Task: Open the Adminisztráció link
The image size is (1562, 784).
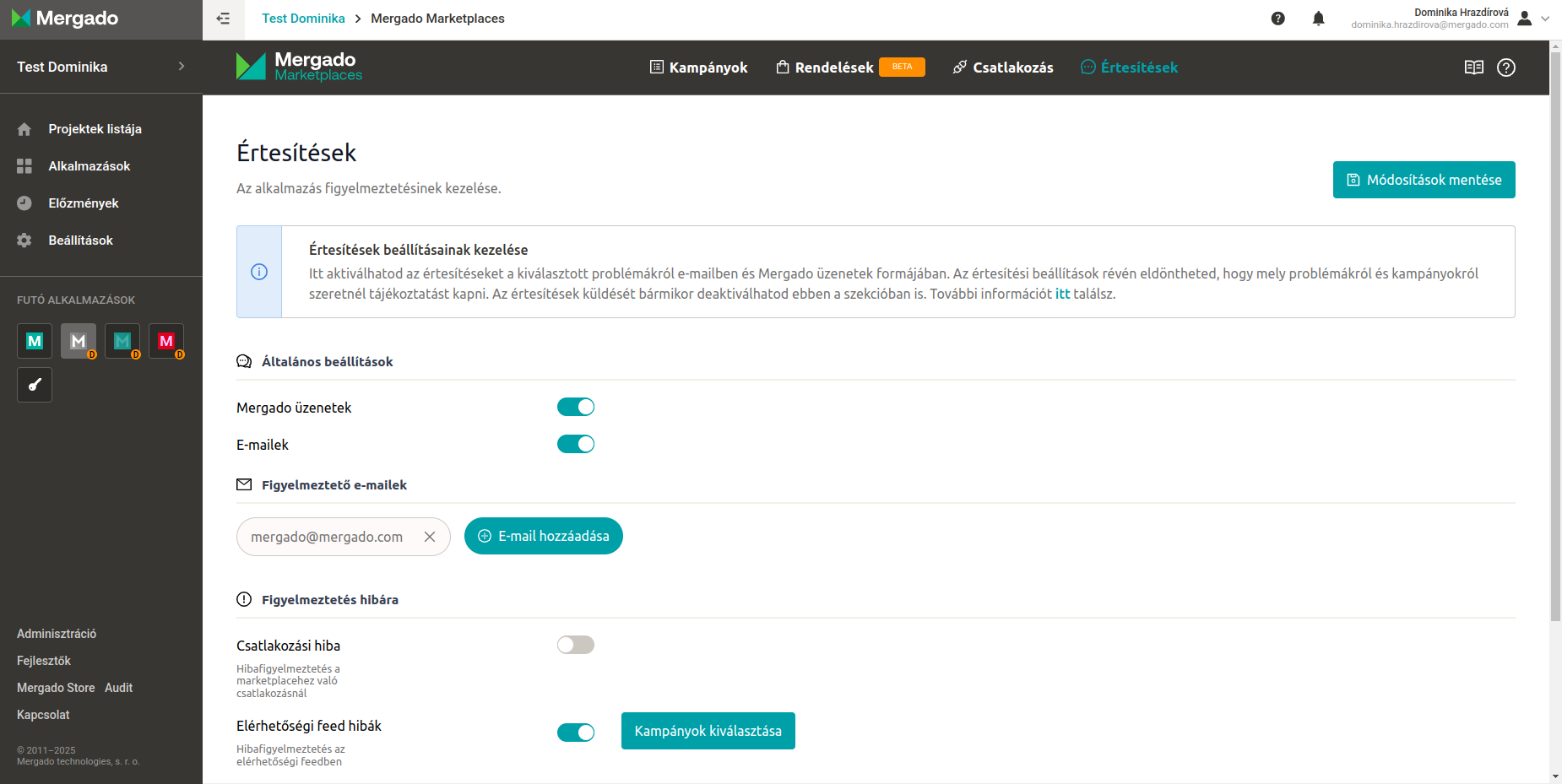Action: click(x=57, y=634)
